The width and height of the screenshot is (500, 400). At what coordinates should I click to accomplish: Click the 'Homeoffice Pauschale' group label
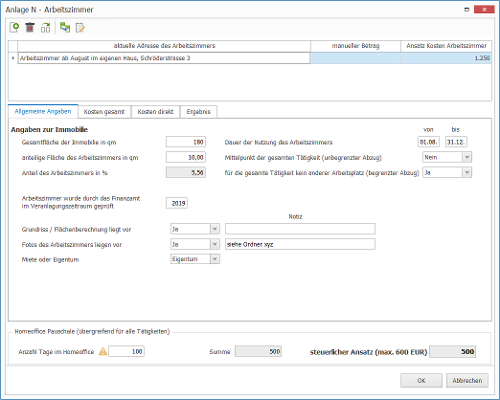92,331
